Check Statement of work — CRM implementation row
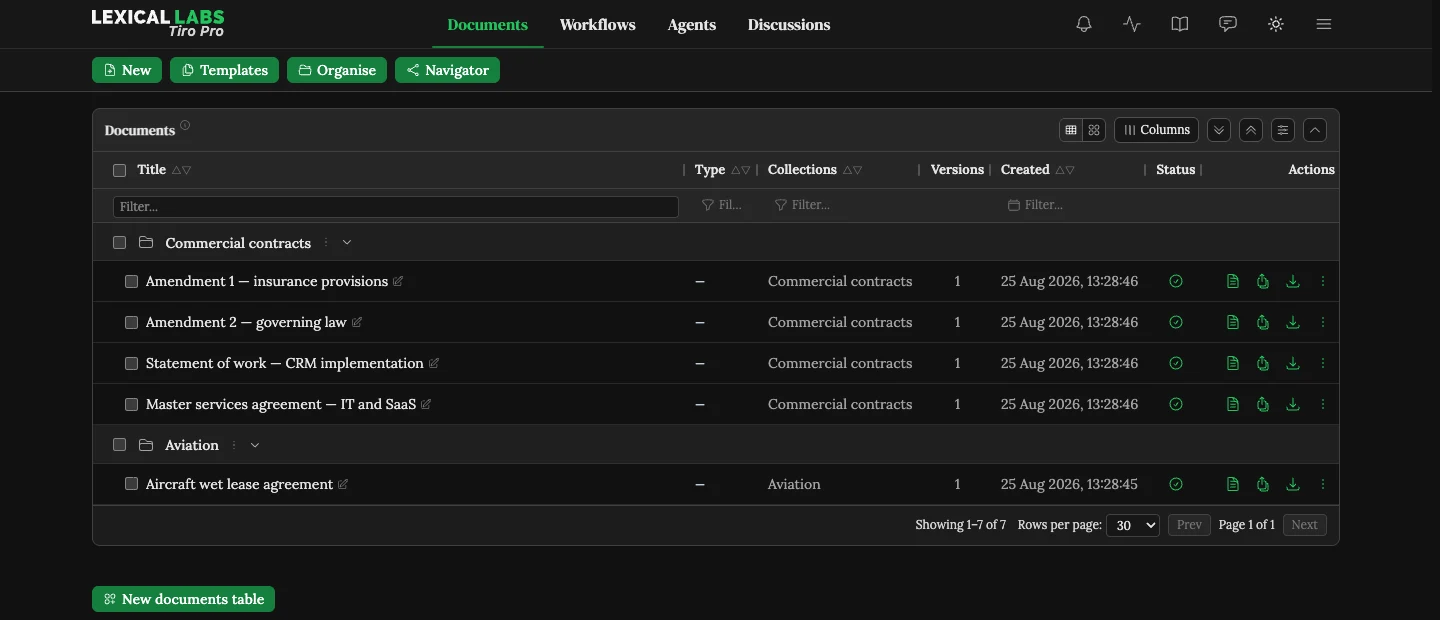This screenshot has width=1440, height=620. (x=131, y=364)
